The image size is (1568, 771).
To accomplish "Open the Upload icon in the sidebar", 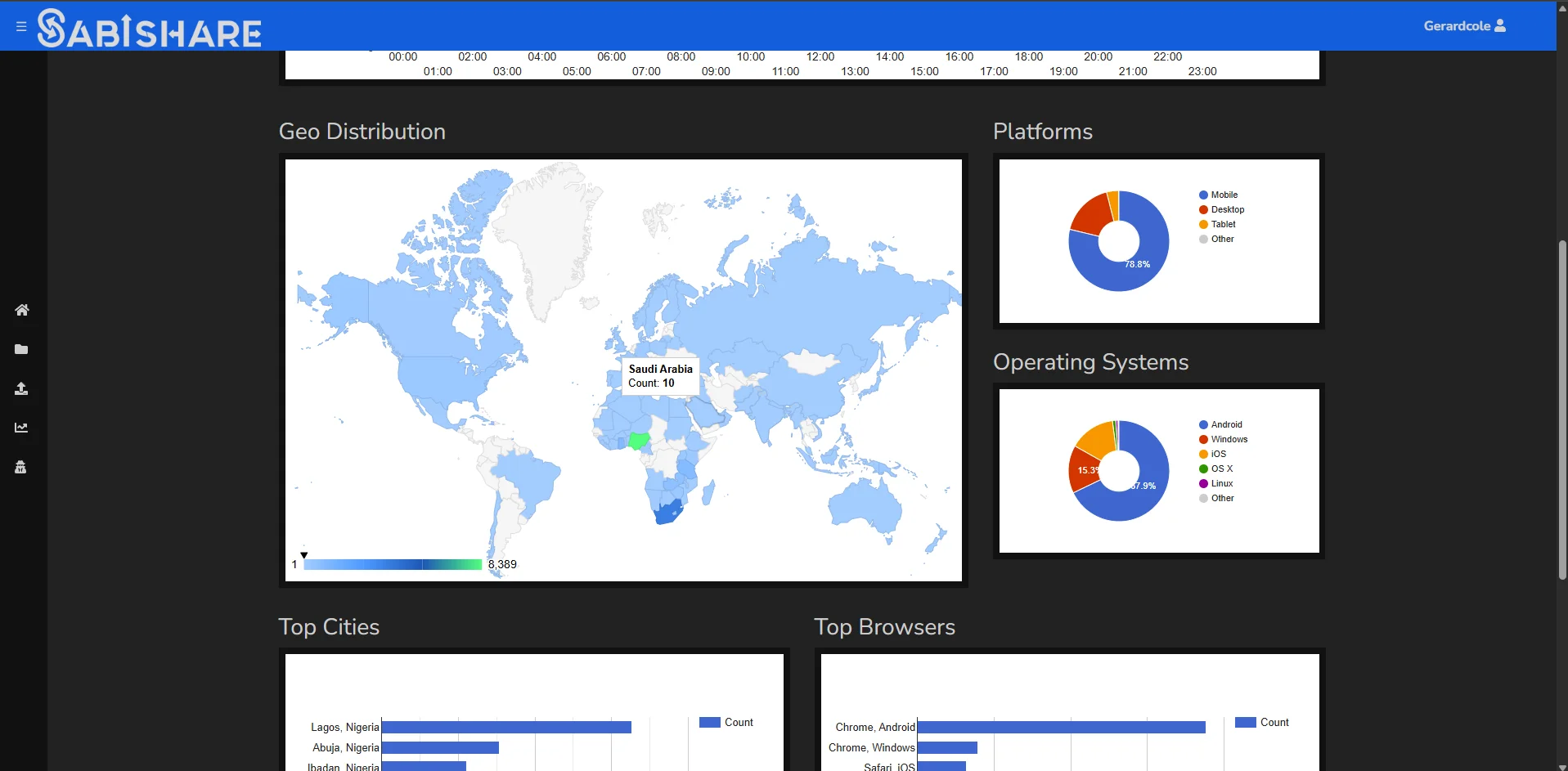I will pos(22,388).
